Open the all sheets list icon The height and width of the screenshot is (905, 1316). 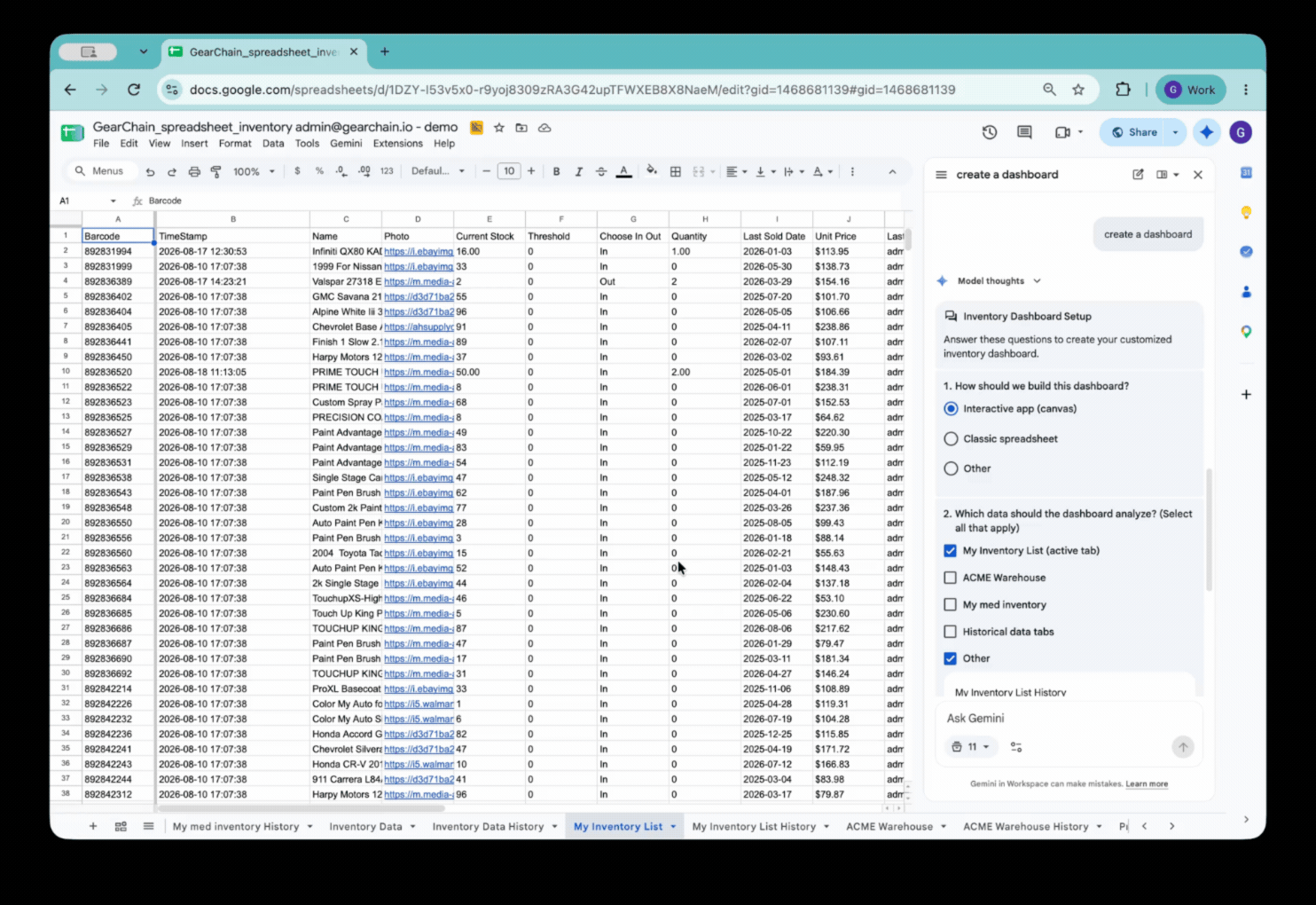(148, 826)
